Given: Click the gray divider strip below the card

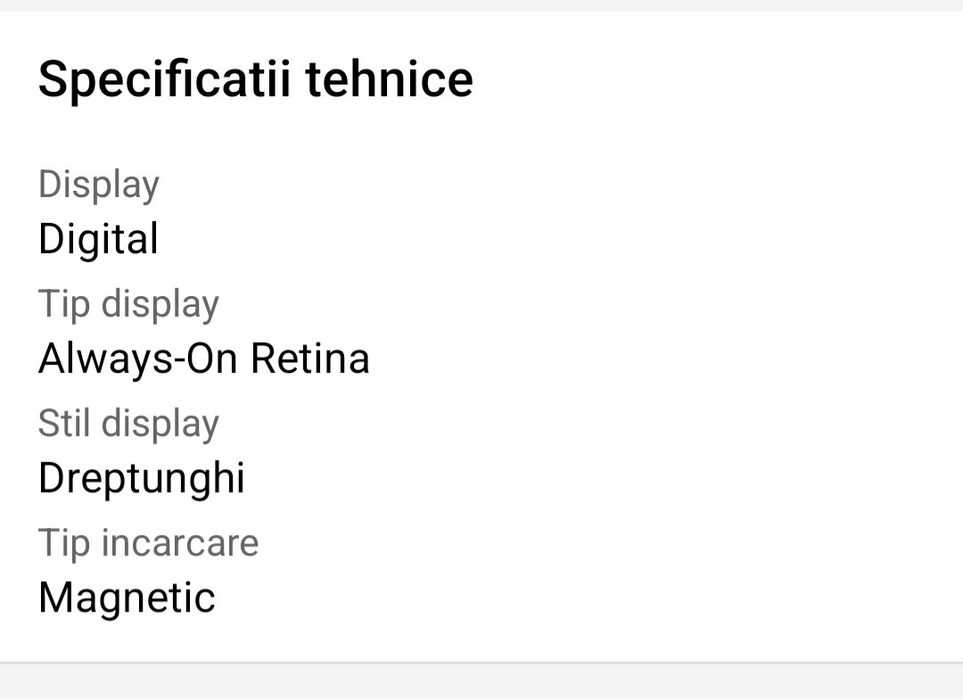Looking at the screenshot, I should pyautogui.click(x=481, y=682).
